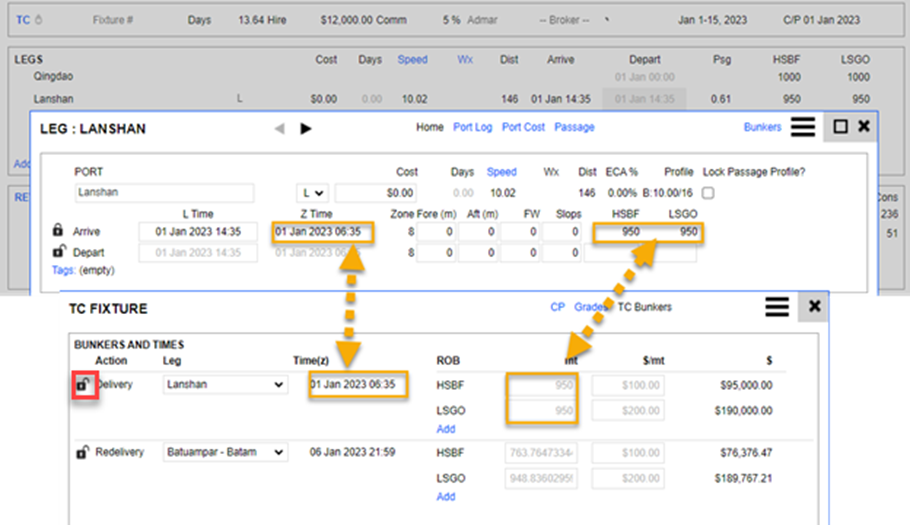
Task: Open the Redelivery leg Batuampar - Batam dropdown
Action: pos(225,452)
